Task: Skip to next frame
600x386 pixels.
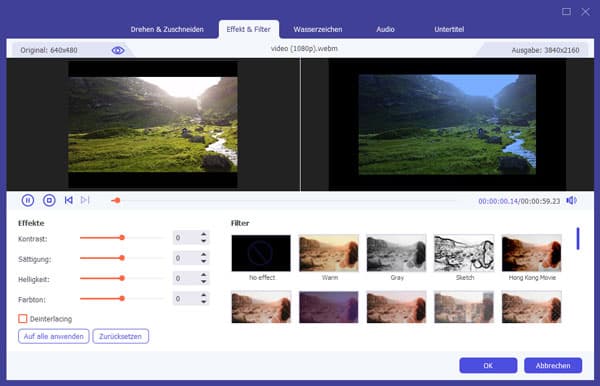Action: coord(85,200)
